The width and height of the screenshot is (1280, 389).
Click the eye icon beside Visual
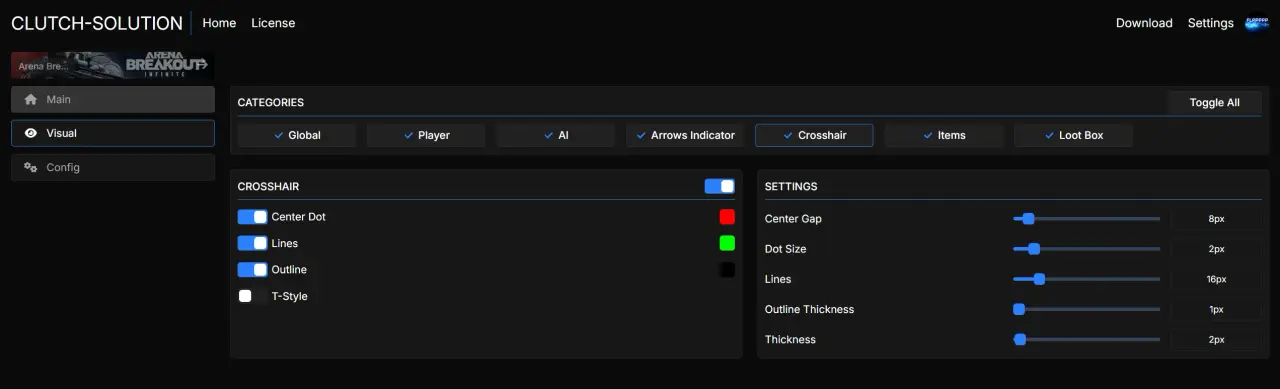(31, 133)
